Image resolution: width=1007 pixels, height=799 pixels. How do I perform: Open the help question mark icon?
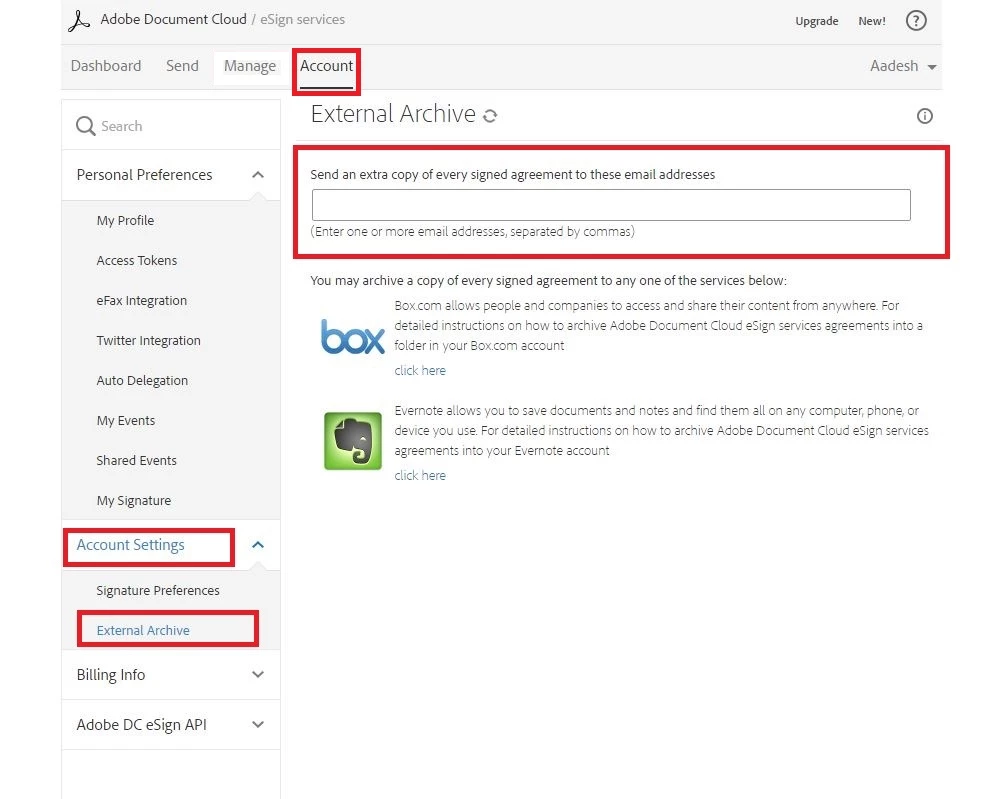tap(916, 21)
